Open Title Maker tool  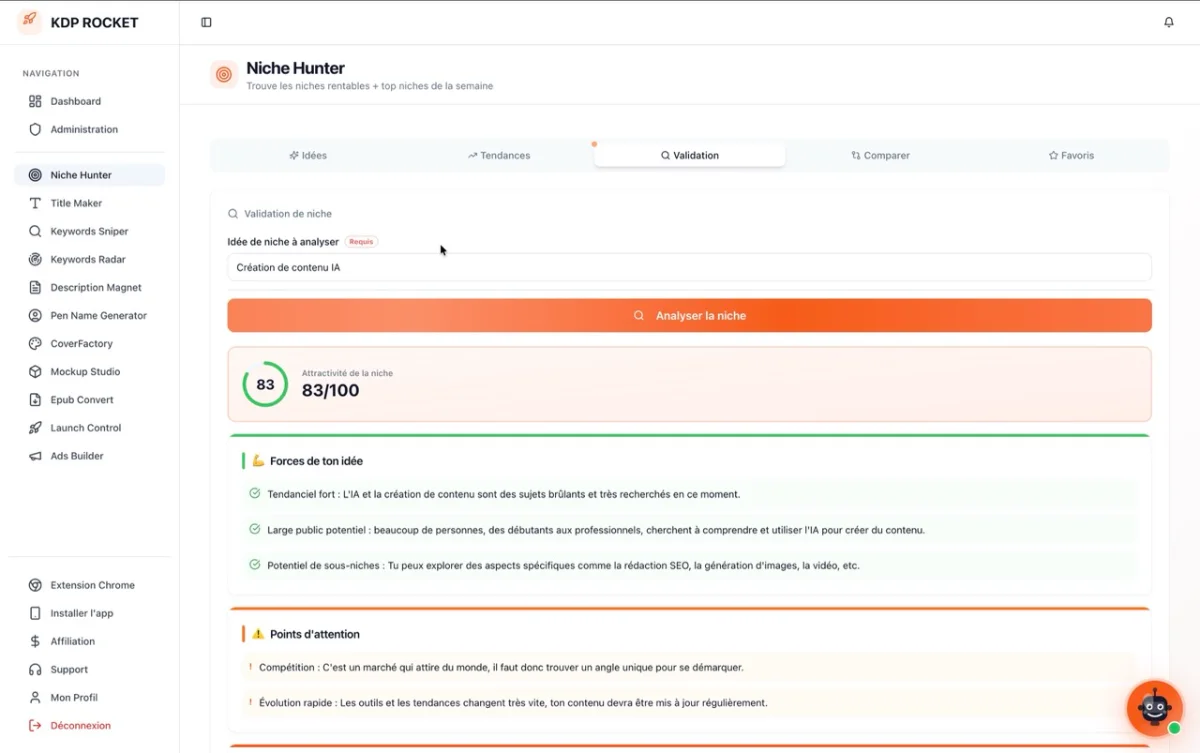(x=89, y=203)
